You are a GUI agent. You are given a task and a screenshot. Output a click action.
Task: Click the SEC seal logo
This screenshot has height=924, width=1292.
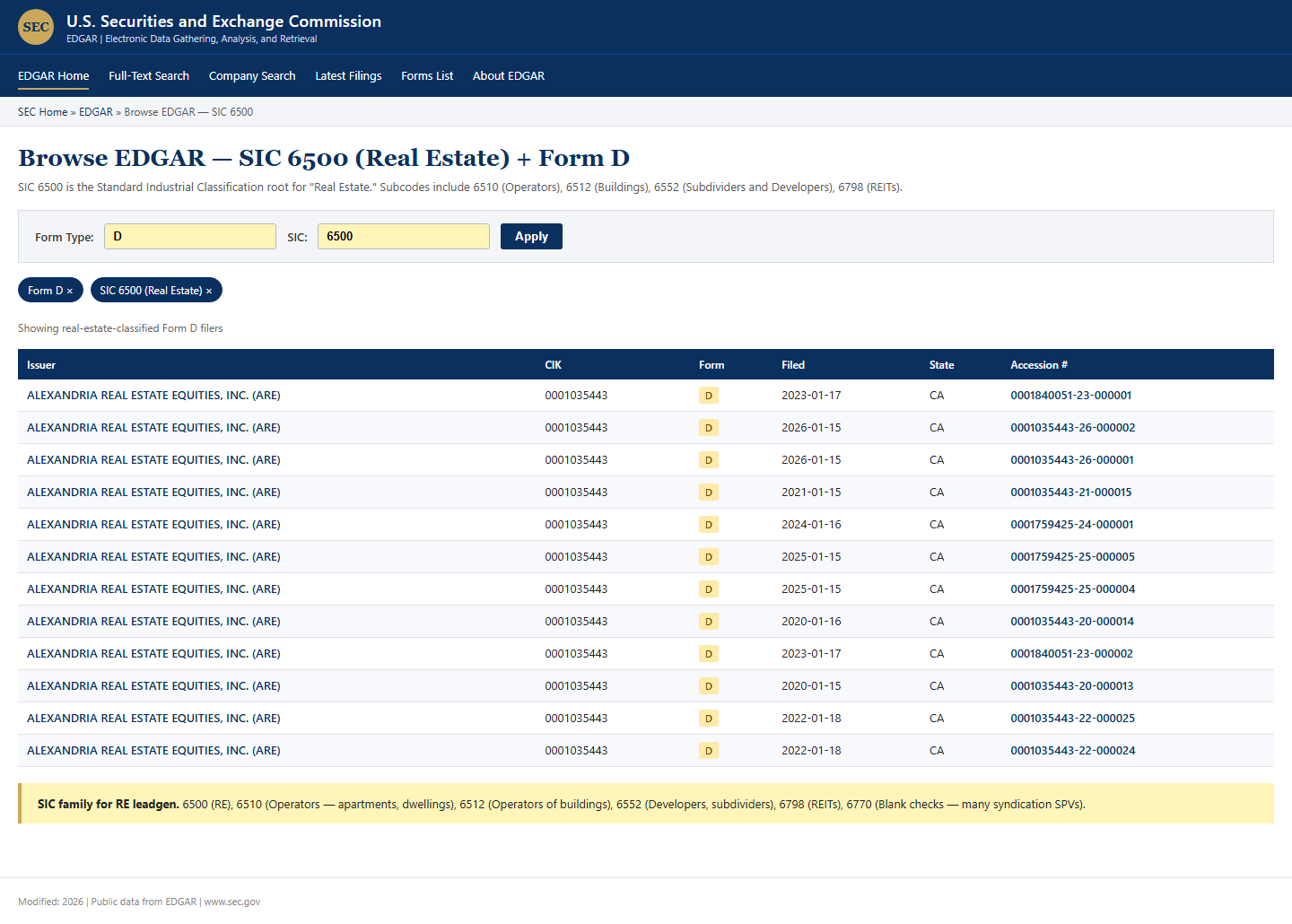[x=36, y=27]
